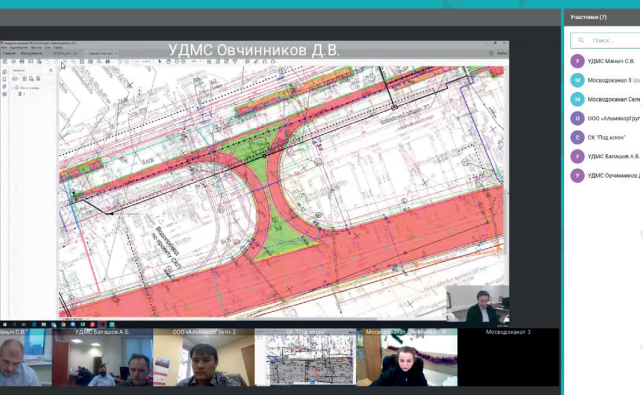This screenshot has width=643, height=395.
Task: Click the new bookmark icon
Action: 32,79
